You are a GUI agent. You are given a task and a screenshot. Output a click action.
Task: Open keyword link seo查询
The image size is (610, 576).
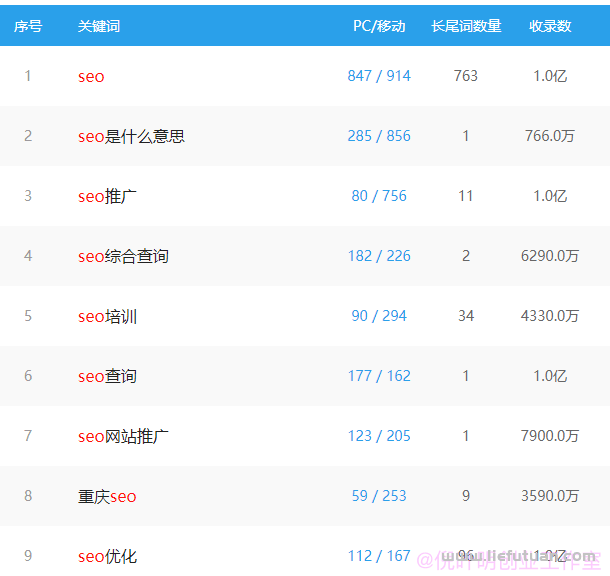click(x=107, y=376)
